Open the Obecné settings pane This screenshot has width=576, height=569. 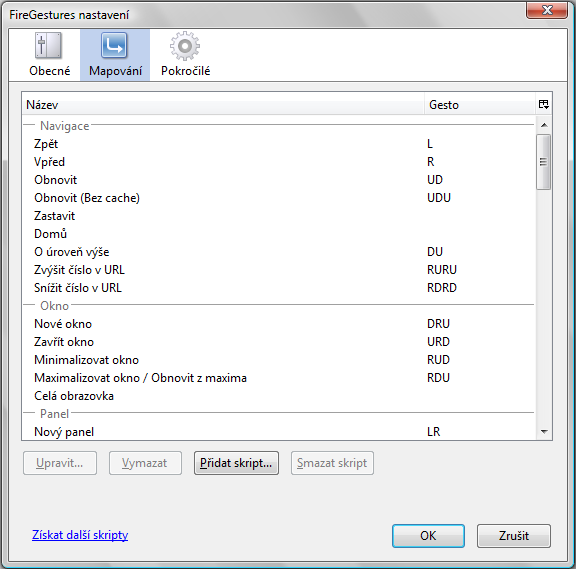(49, 55)
